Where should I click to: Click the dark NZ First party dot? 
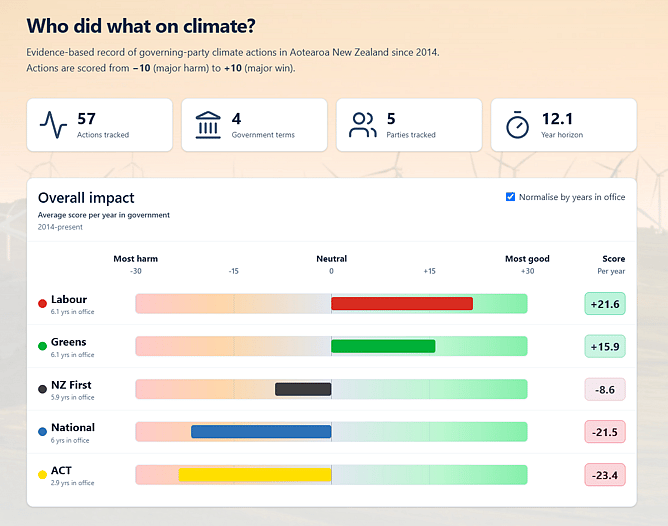click(42, 389)
